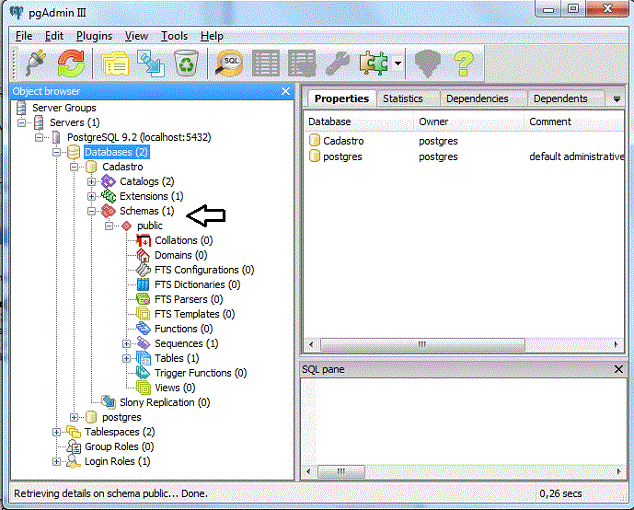Screen dimensions: 634x510
Task: Click the filtered rows grid icon
Action: pos(302,63)
